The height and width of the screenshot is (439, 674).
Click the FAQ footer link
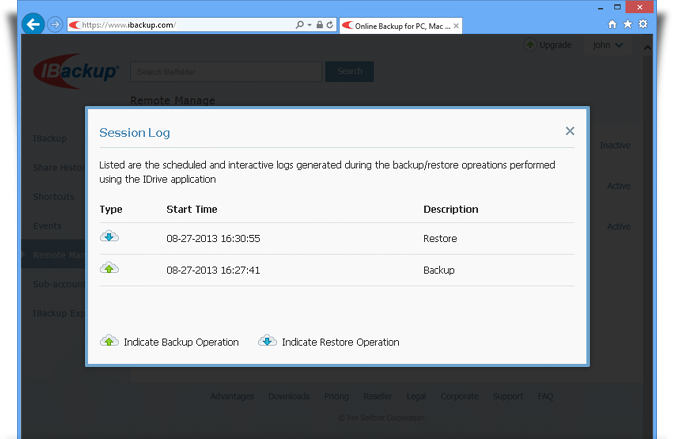coord(545,396)
